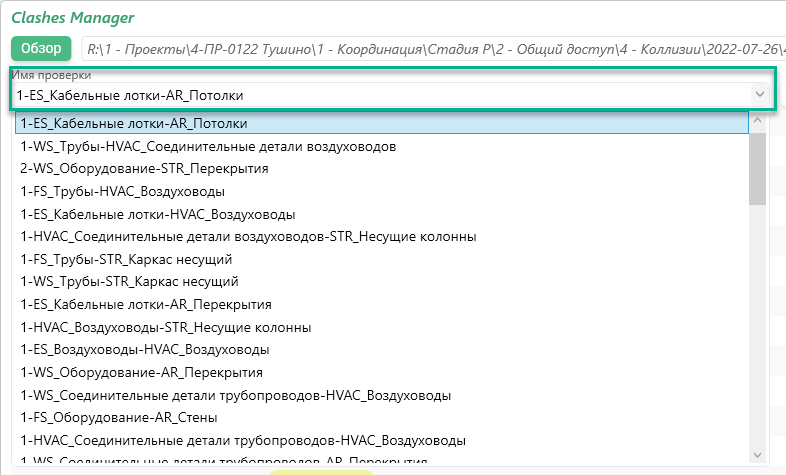Pick 1-HVAC_Воздуховоды-STR_Несущие колонны
The width and height of the screenshot is (786, 475).
coord(382,328)
